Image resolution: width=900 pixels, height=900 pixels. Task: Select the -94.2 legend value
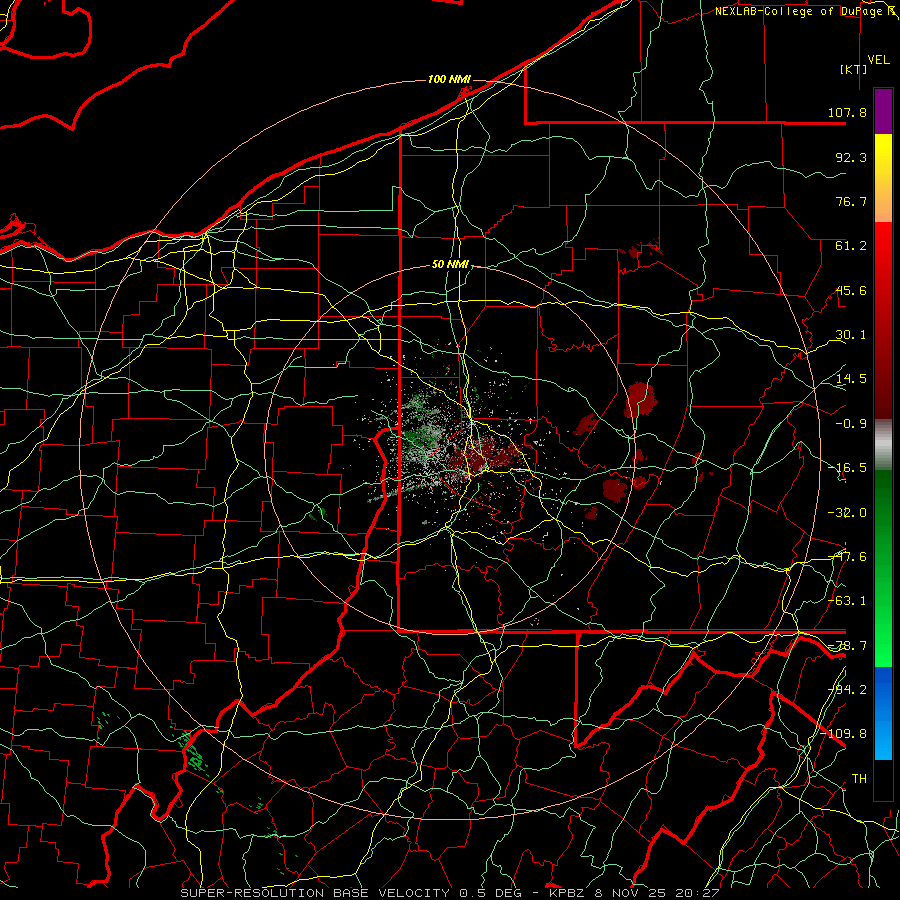tap(847, 689)
